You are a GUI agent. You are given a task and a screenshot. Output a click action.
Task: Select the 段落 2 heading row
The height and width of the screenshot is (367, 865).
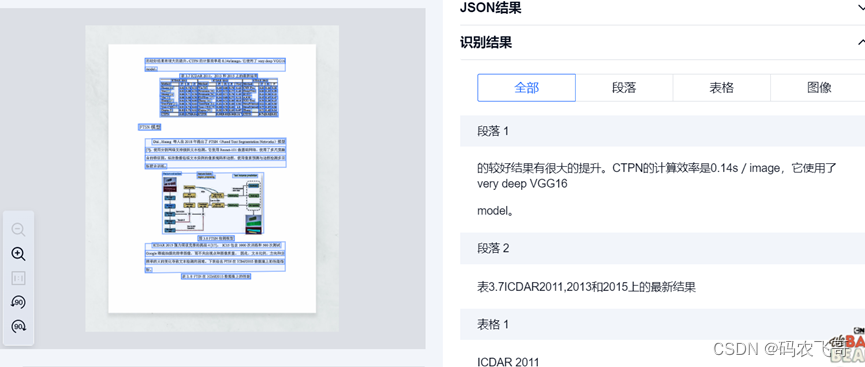tap(663, 248)
